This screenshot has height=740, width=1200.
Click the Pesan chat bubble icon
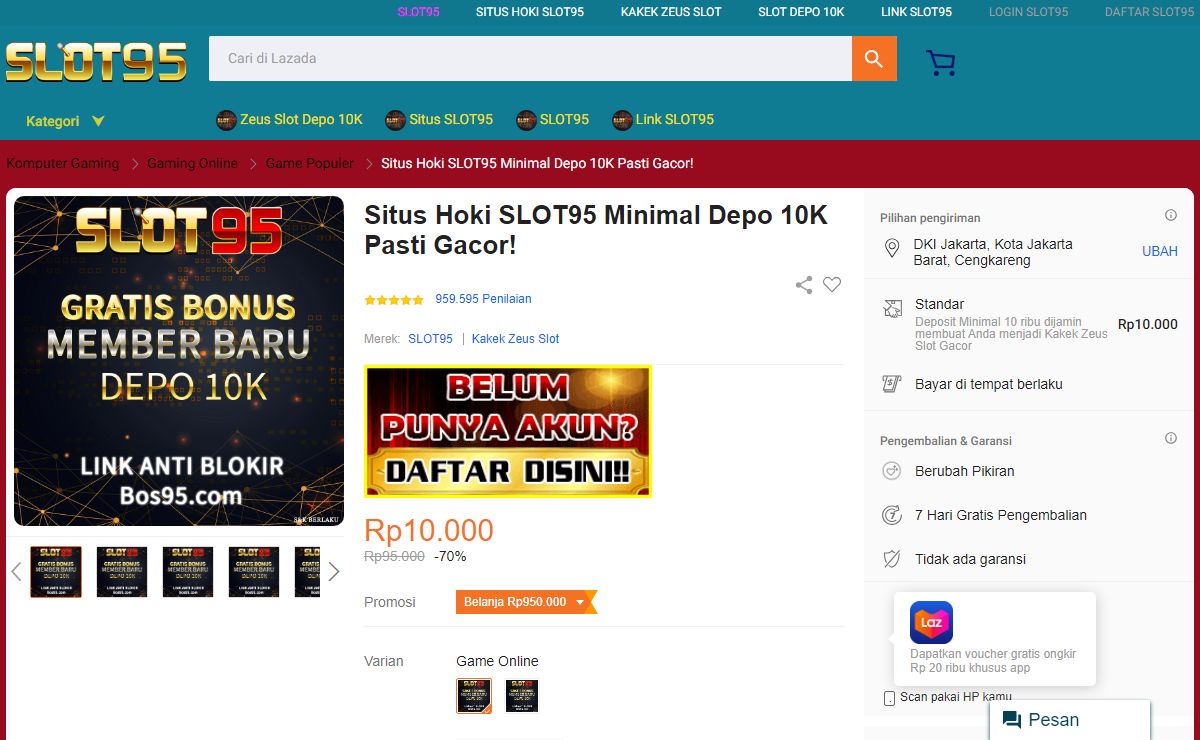(1012, 720)
